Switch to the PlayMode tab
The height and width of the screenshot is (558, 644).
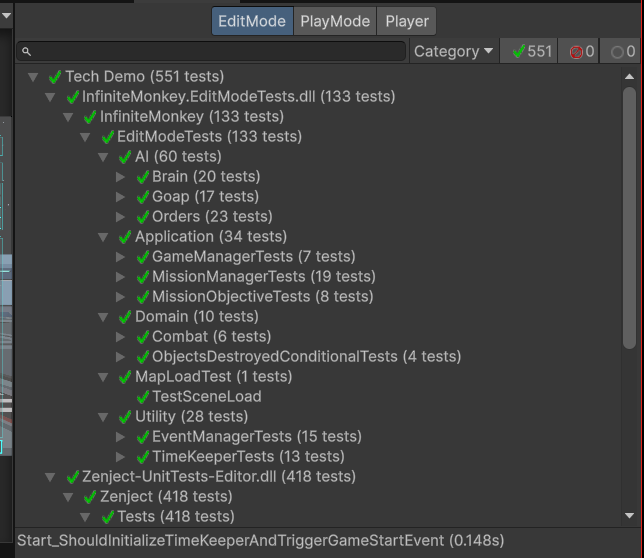coord(335,21)
